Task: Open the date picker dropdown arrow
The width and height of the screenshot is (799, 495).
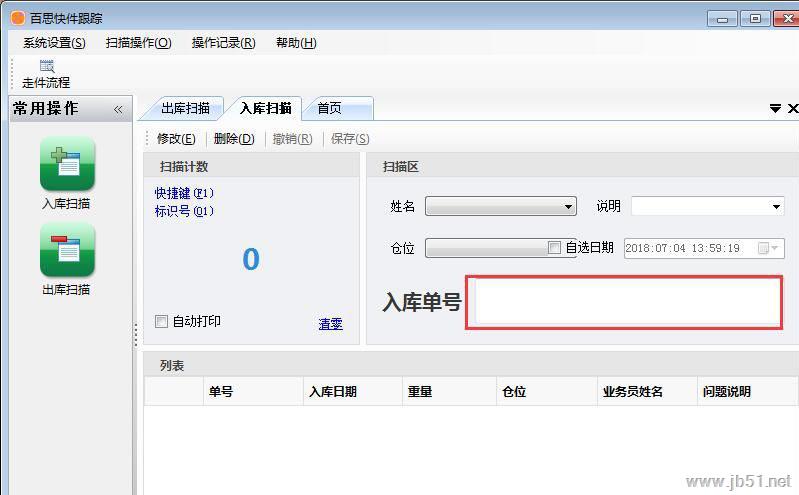Action: [775, 248]
